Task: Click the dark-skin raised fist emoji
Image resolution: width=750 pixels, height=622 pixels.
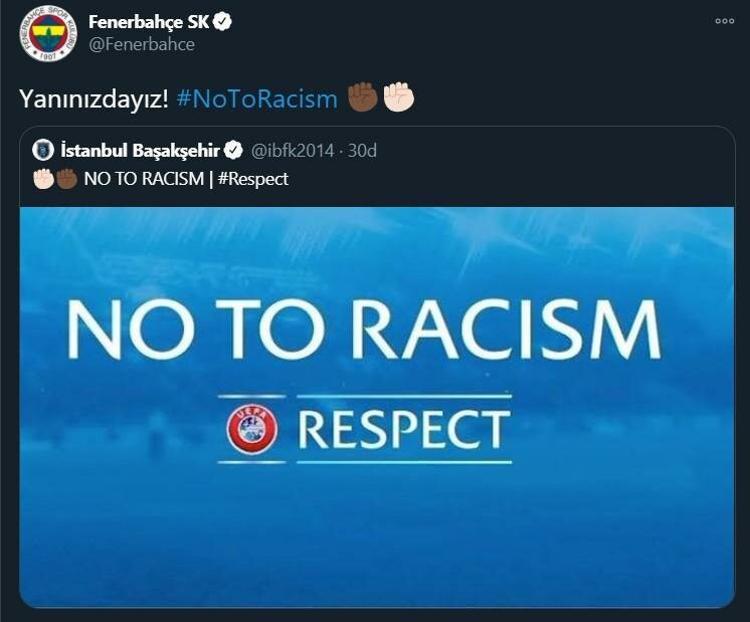Action: click(x=363, y=97)
